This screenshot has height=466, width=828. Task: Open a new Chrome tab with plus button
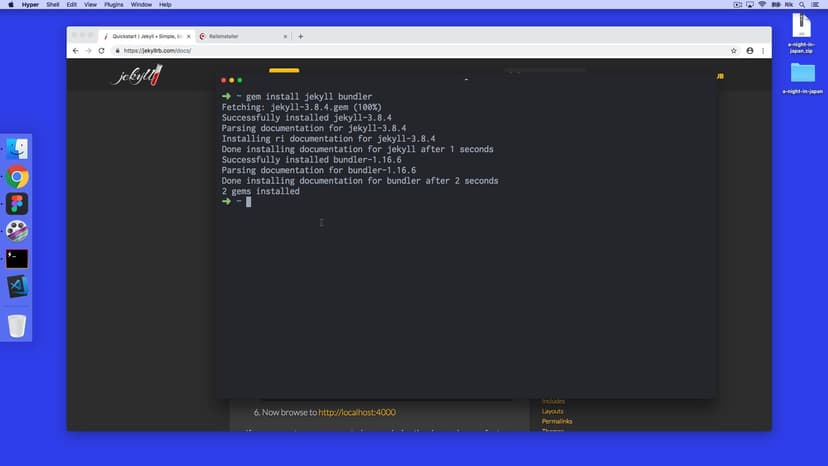coord(301,36)
